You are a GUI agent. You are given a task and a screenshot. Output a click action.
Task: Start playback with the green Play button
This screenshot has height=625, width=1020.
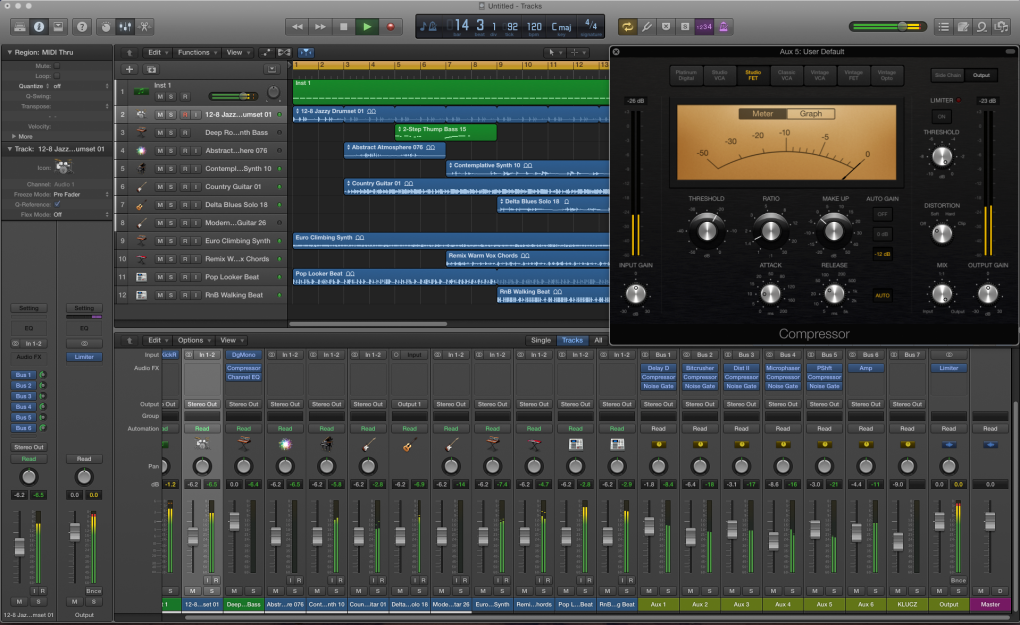pos(367,27)
